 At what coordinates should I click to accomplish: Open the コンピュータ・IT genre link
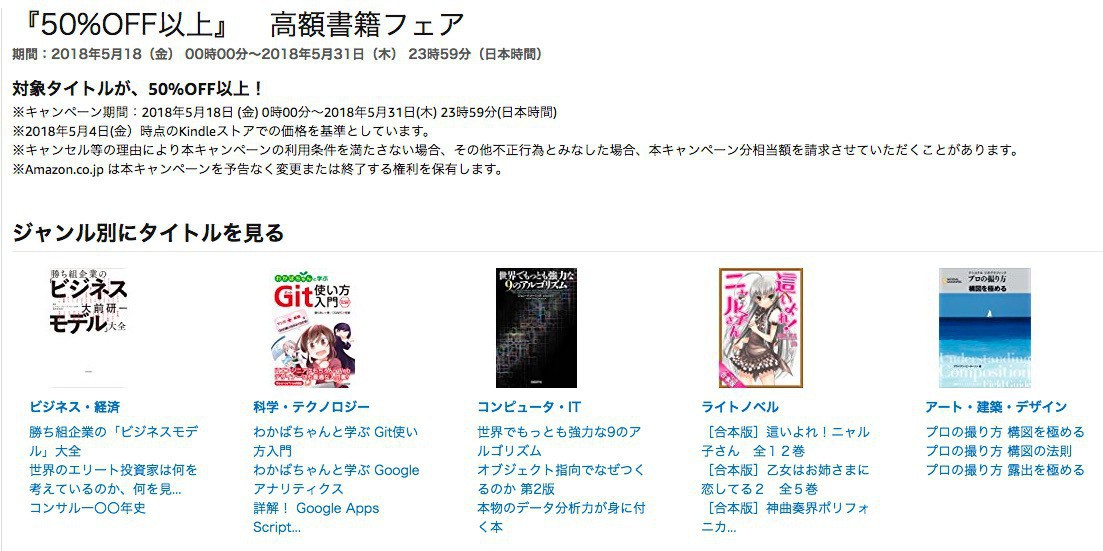pos(529,407)
